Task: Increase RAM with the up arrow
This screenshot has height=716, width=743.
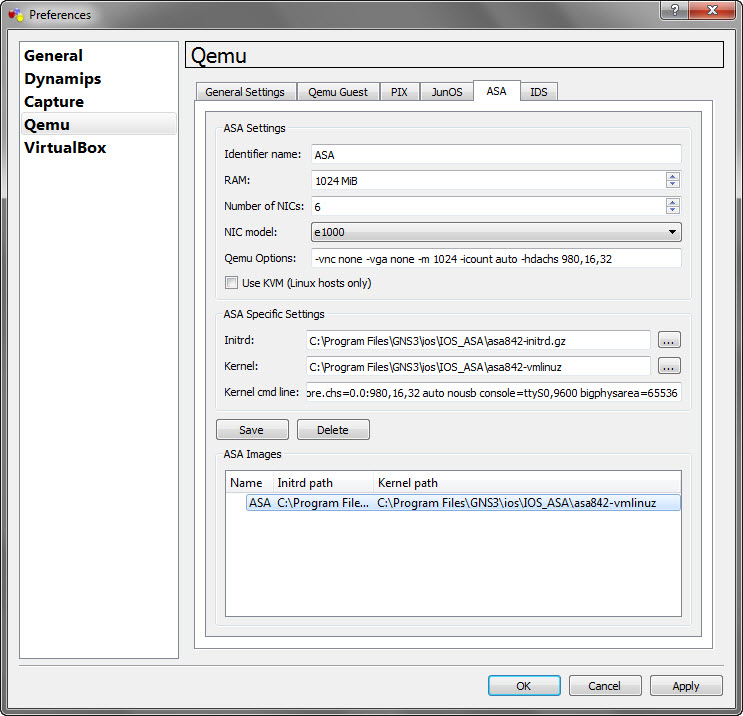Action: [x=673, y=176]
